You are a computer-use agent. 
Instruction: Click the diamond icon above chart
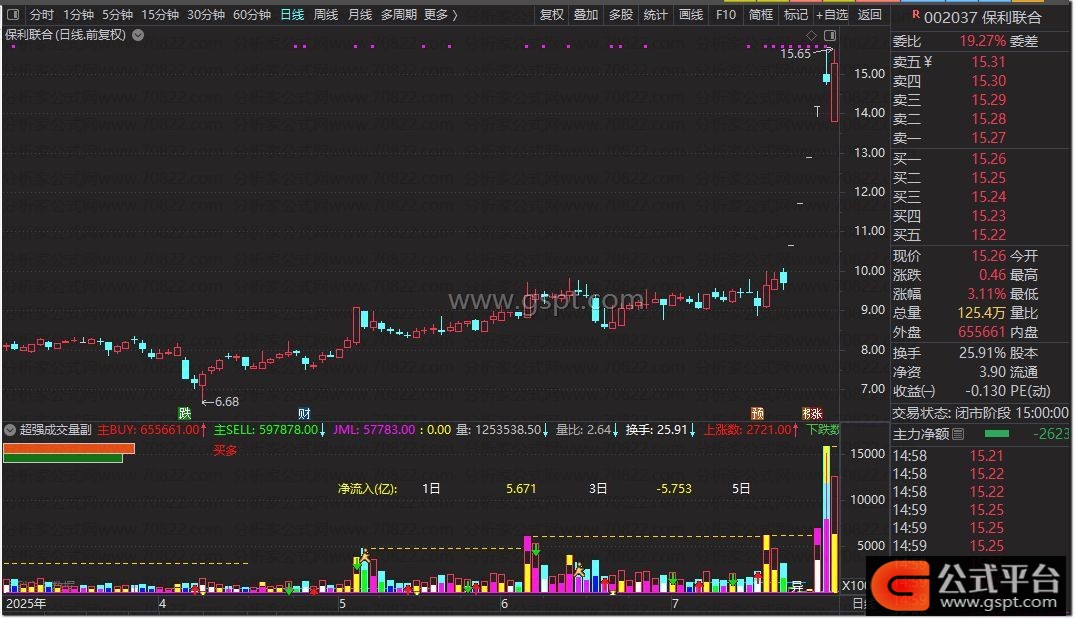point(811,35)
